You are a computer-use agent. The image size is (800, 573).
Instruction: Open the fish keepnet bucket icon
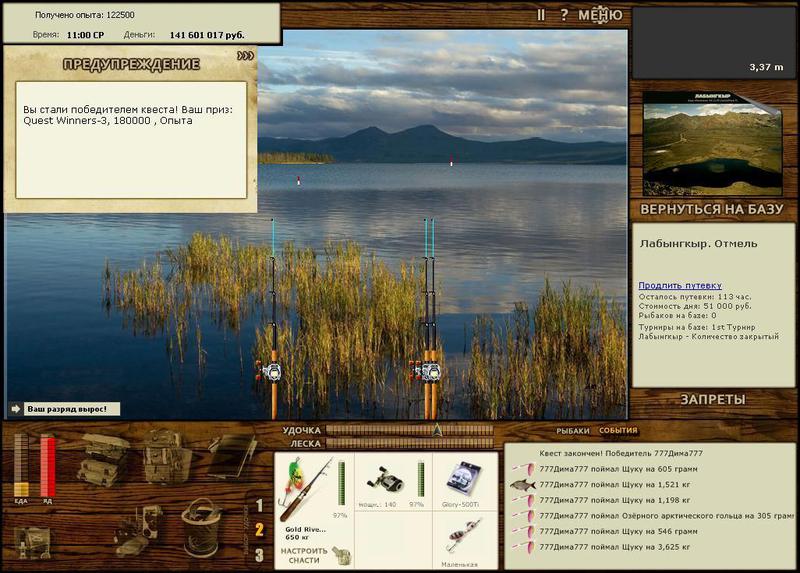point(201,528)
